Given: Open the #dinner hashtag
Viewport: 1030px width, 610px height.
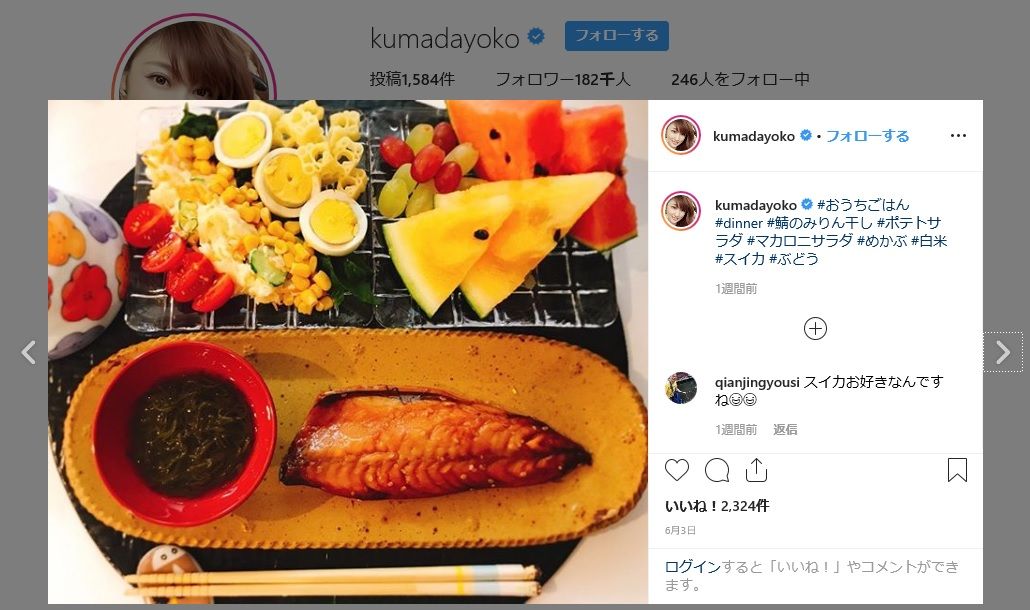Looking at the screenshot, I should click(x=739, y=223).
